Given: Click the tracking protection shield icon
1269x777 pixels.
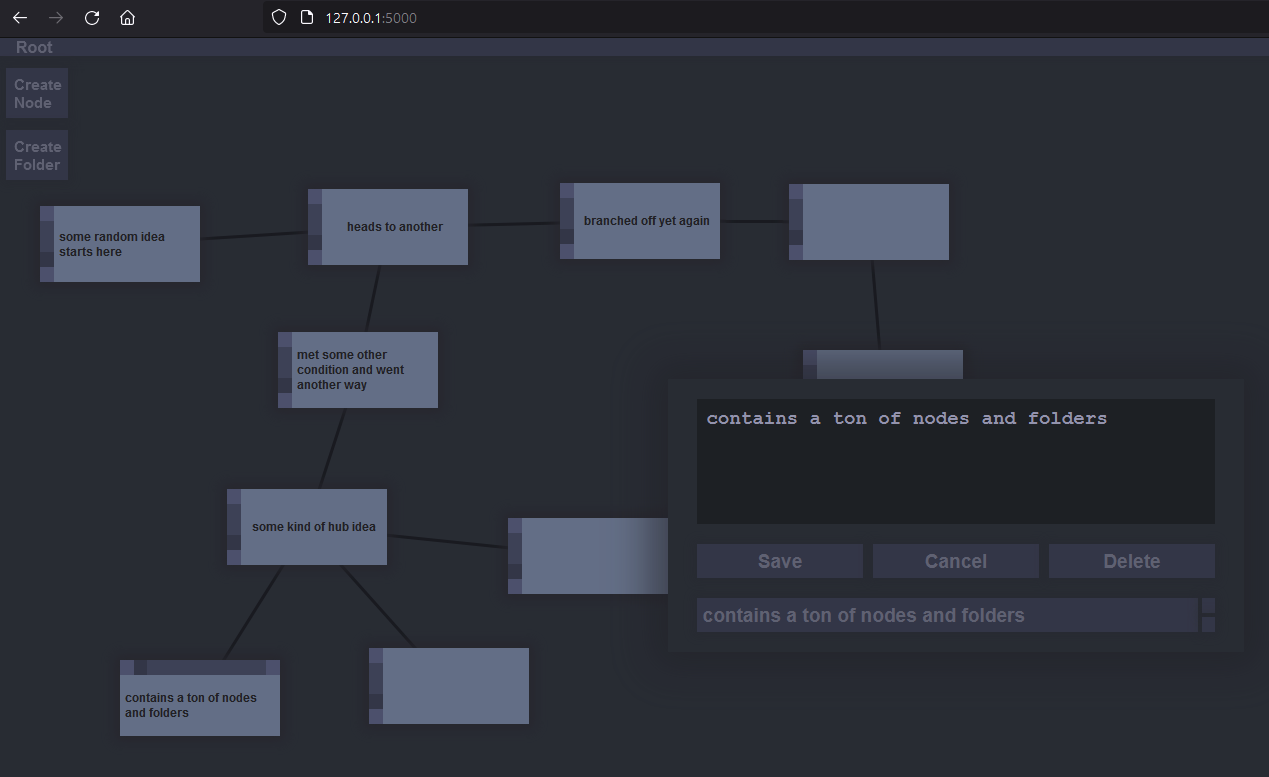Looking at the screenshot, I should 279,17.
